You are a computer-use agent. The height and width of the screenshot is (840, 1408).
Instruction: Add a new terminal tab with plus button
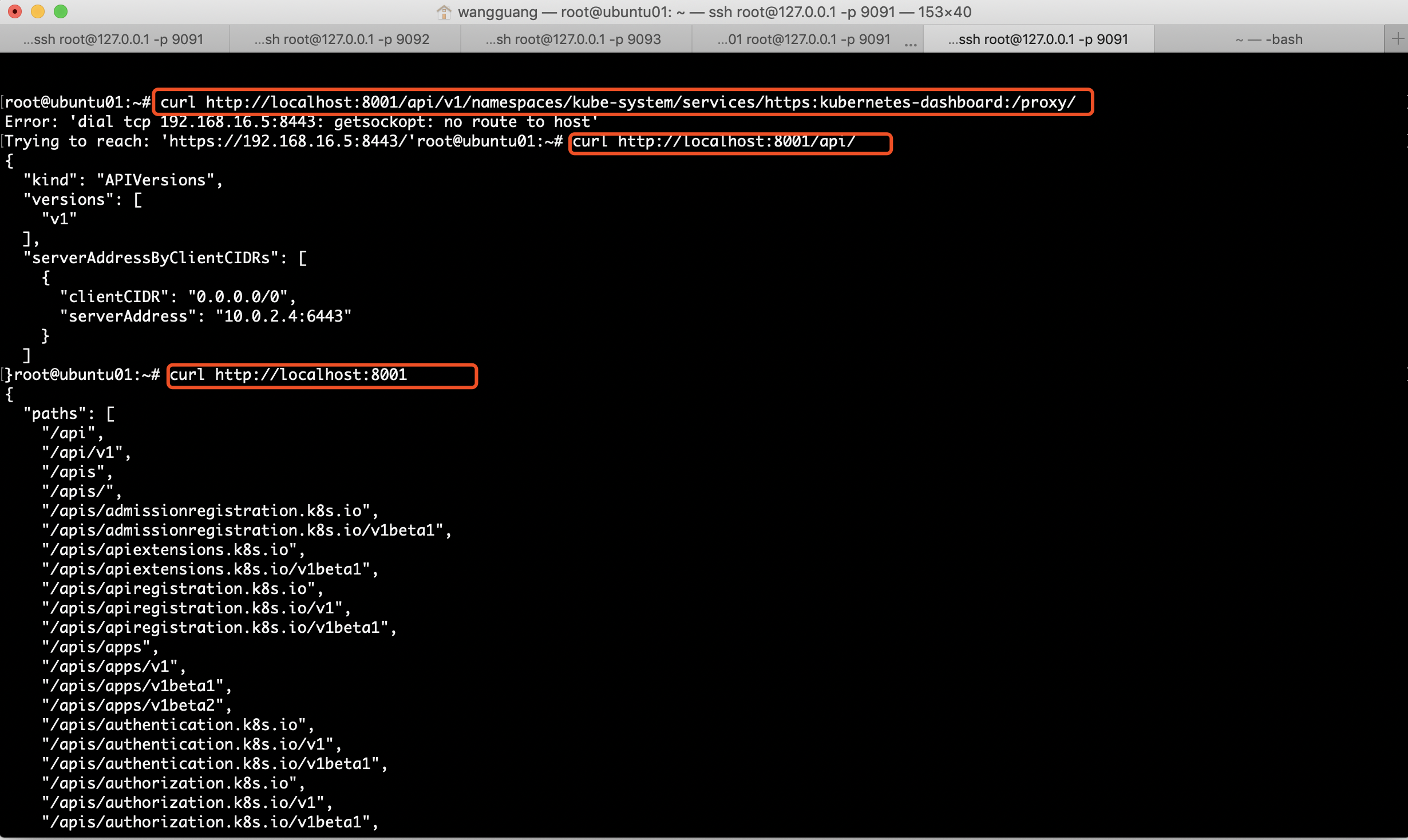tap(1397, 39)
